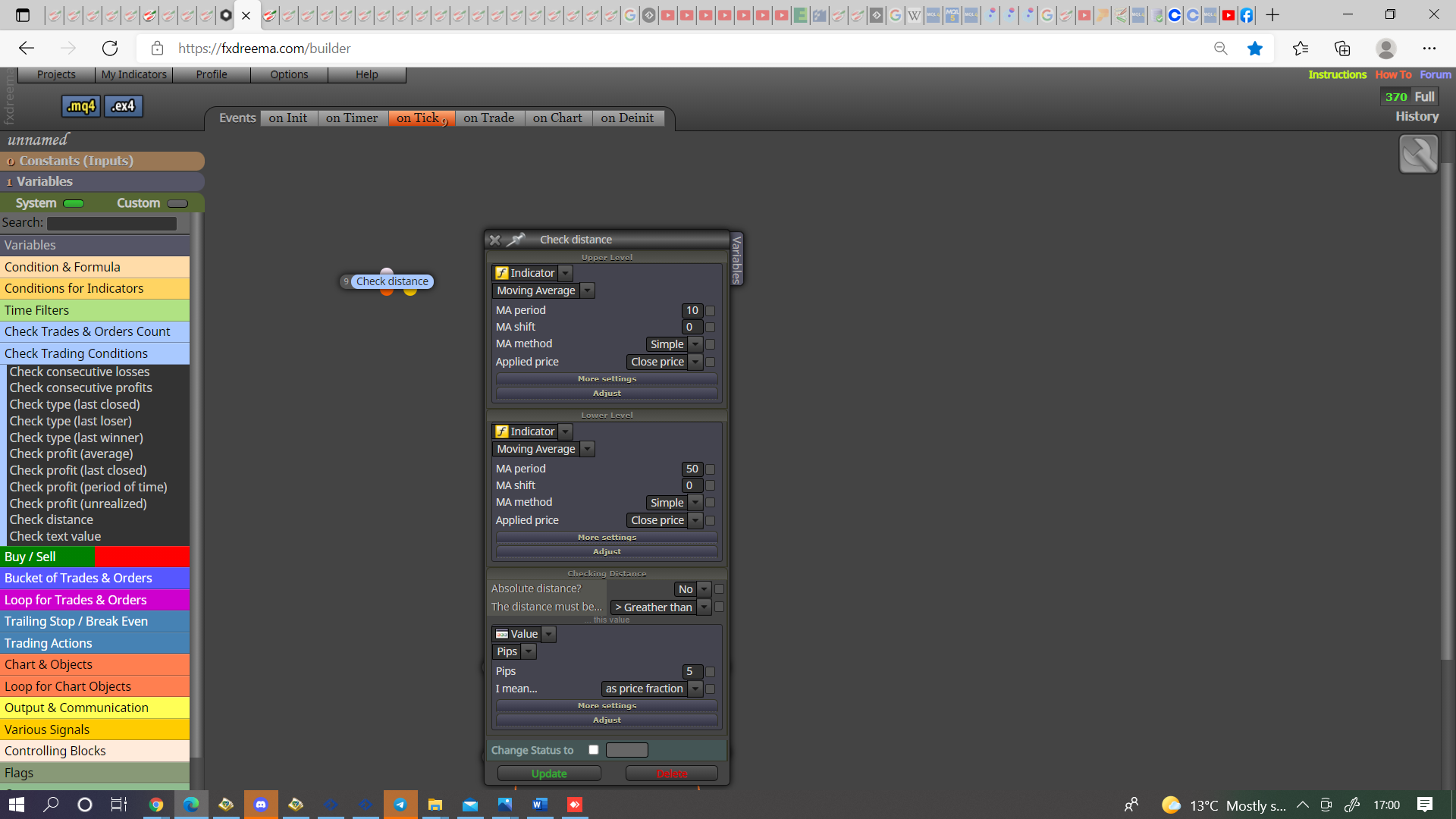Tick the Change Status to checkbox
The image size is (1456, 819).
pyautogui.click(x=594, y=750)
